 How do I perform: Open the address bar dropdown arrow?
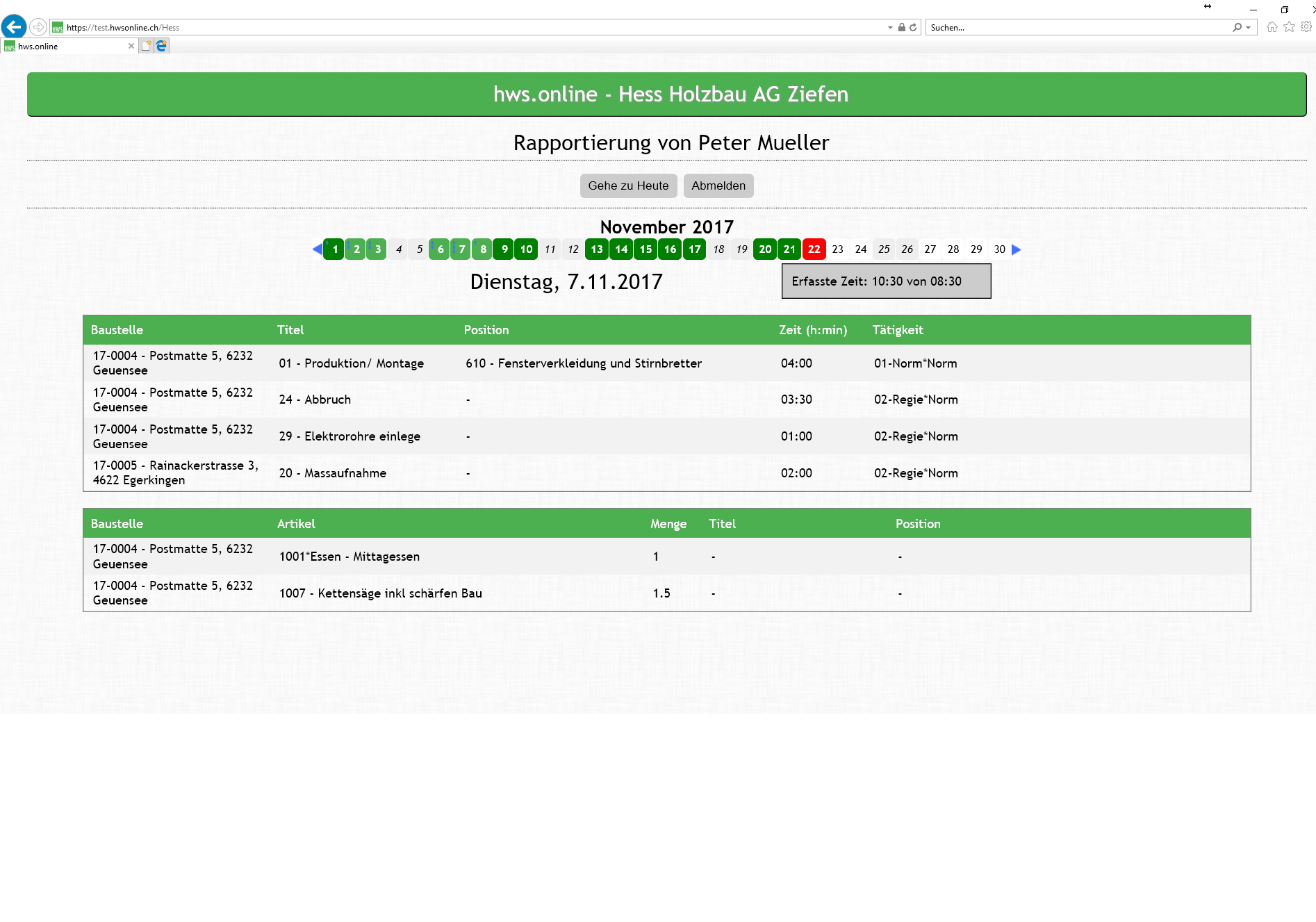coord(890,28)
